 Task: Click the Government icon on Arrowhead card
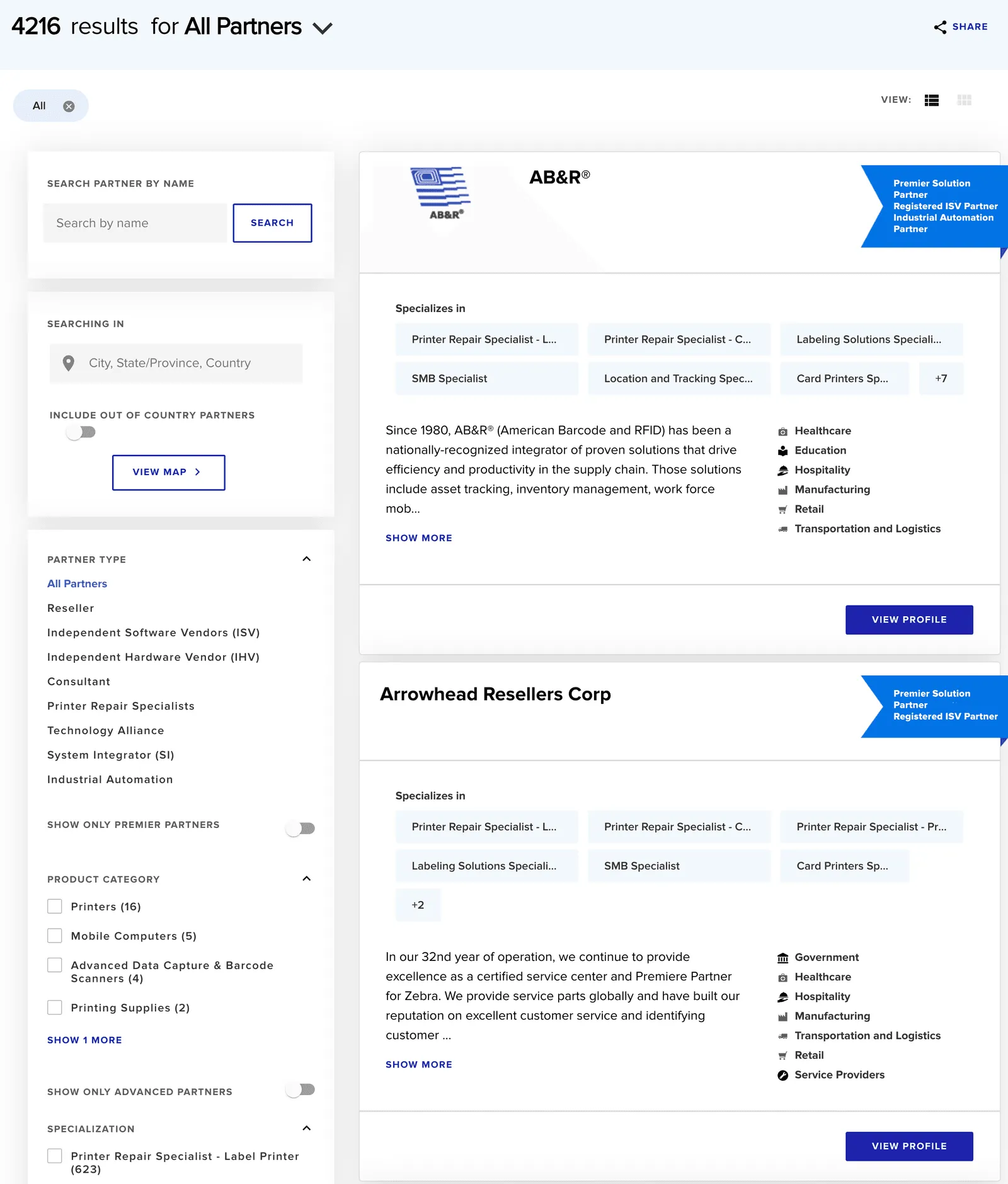pyautogui.click(x=782, y=958)
